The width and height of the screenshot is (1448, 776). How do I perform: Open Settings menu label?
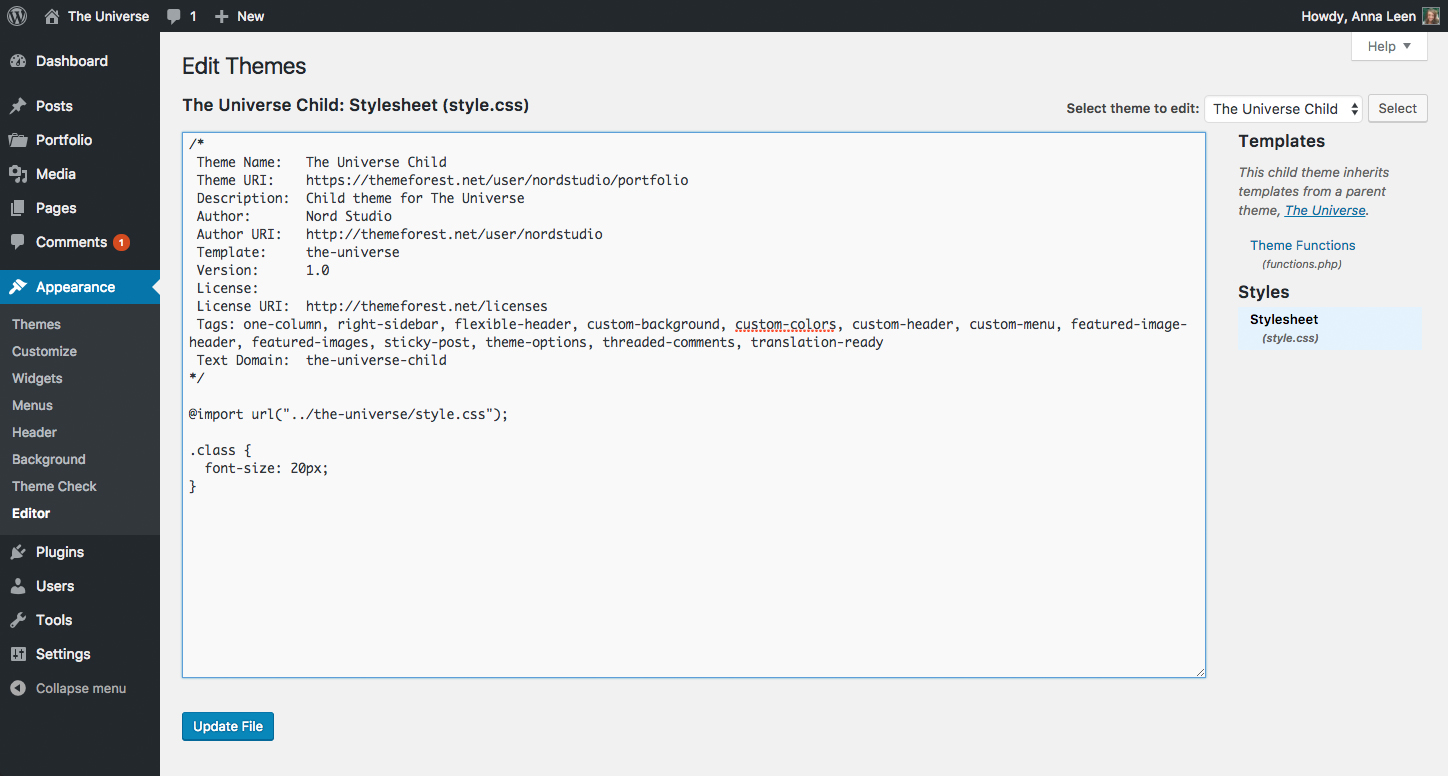pyautogui.click(x=63, y=654)
